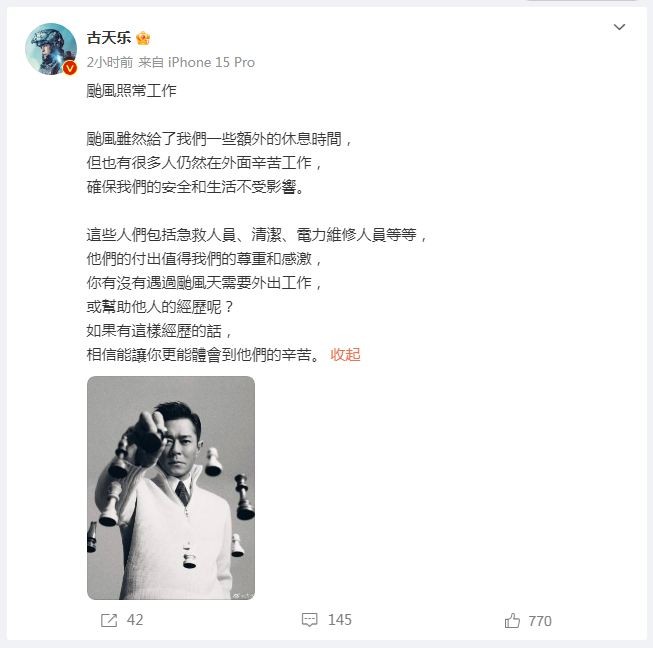Click the 2小时前 timestamp
This screenshot has width=653, height=648.
pyautogui.click(x=110, y=62)
